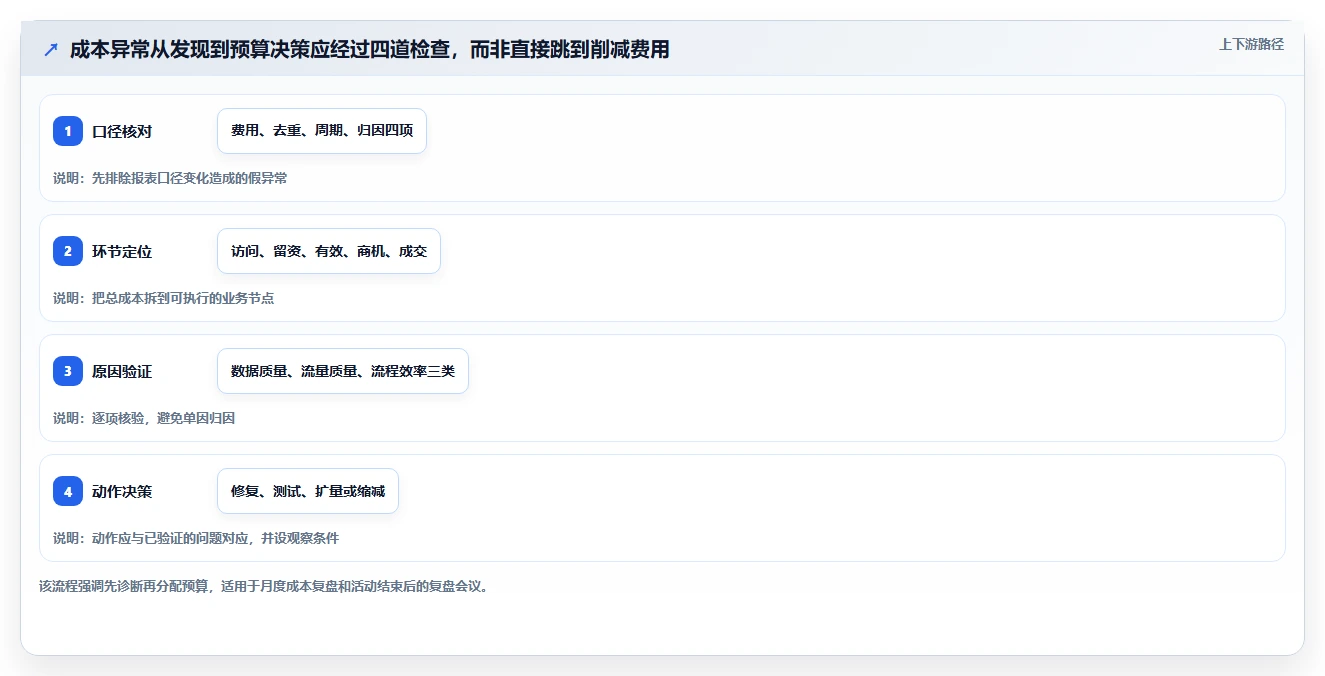
Task: Click the note 逐项核验，避免单因归因
Action: pyautogui.click(x=164, y=418)
